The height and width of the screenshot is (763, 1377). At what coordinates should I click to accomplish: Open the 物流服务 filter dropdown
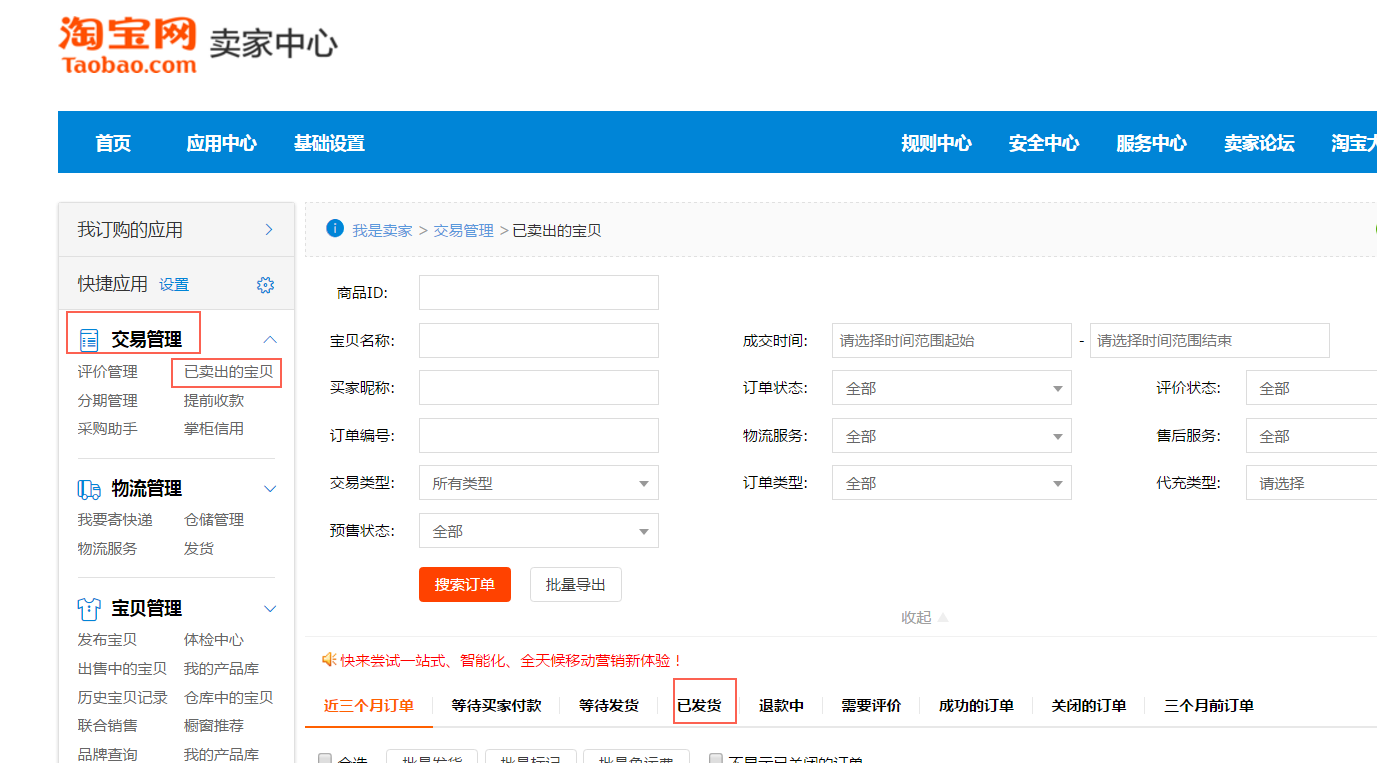click(952, 436)
